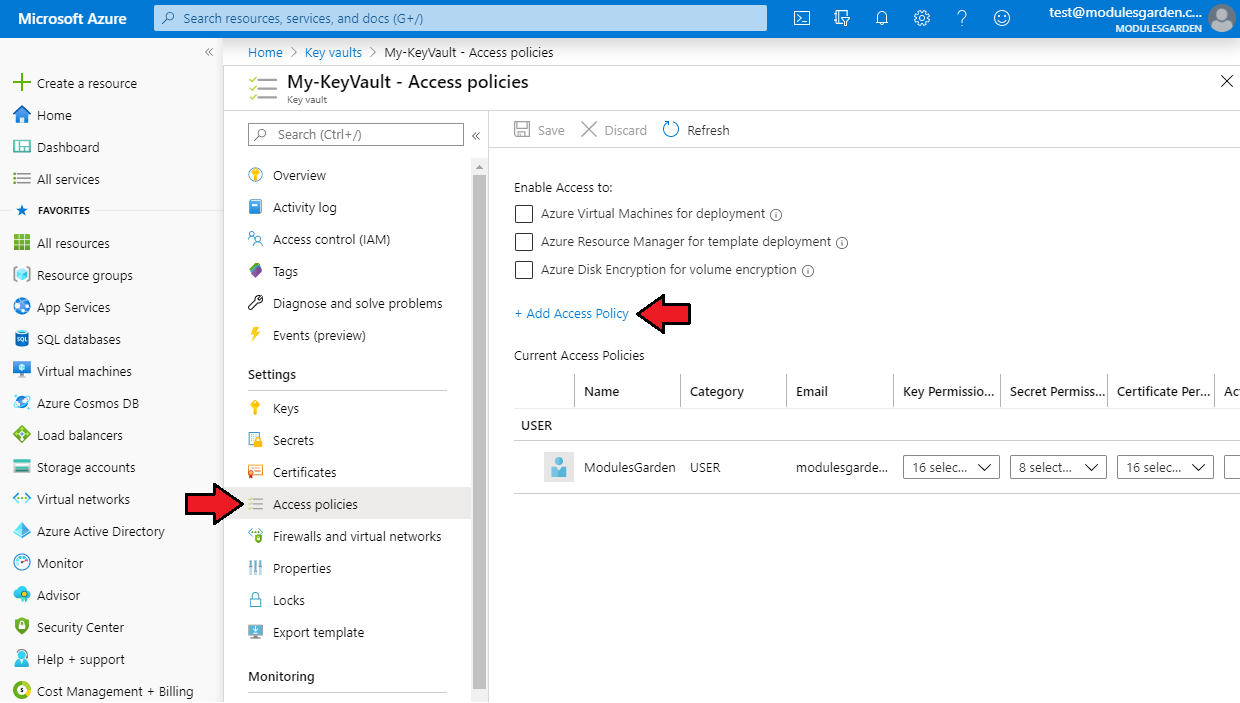Click Refresh in the toolbar
The width and height of the screenshot is (1240, 703).
pos(696,130)
